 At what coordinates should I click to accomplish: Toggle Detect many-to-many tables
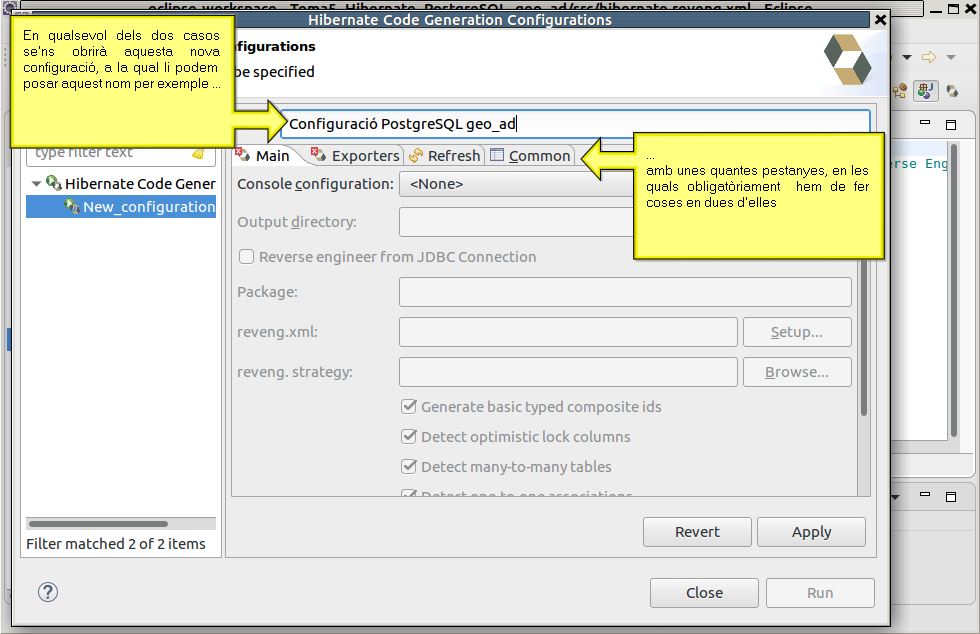[409, 466]
